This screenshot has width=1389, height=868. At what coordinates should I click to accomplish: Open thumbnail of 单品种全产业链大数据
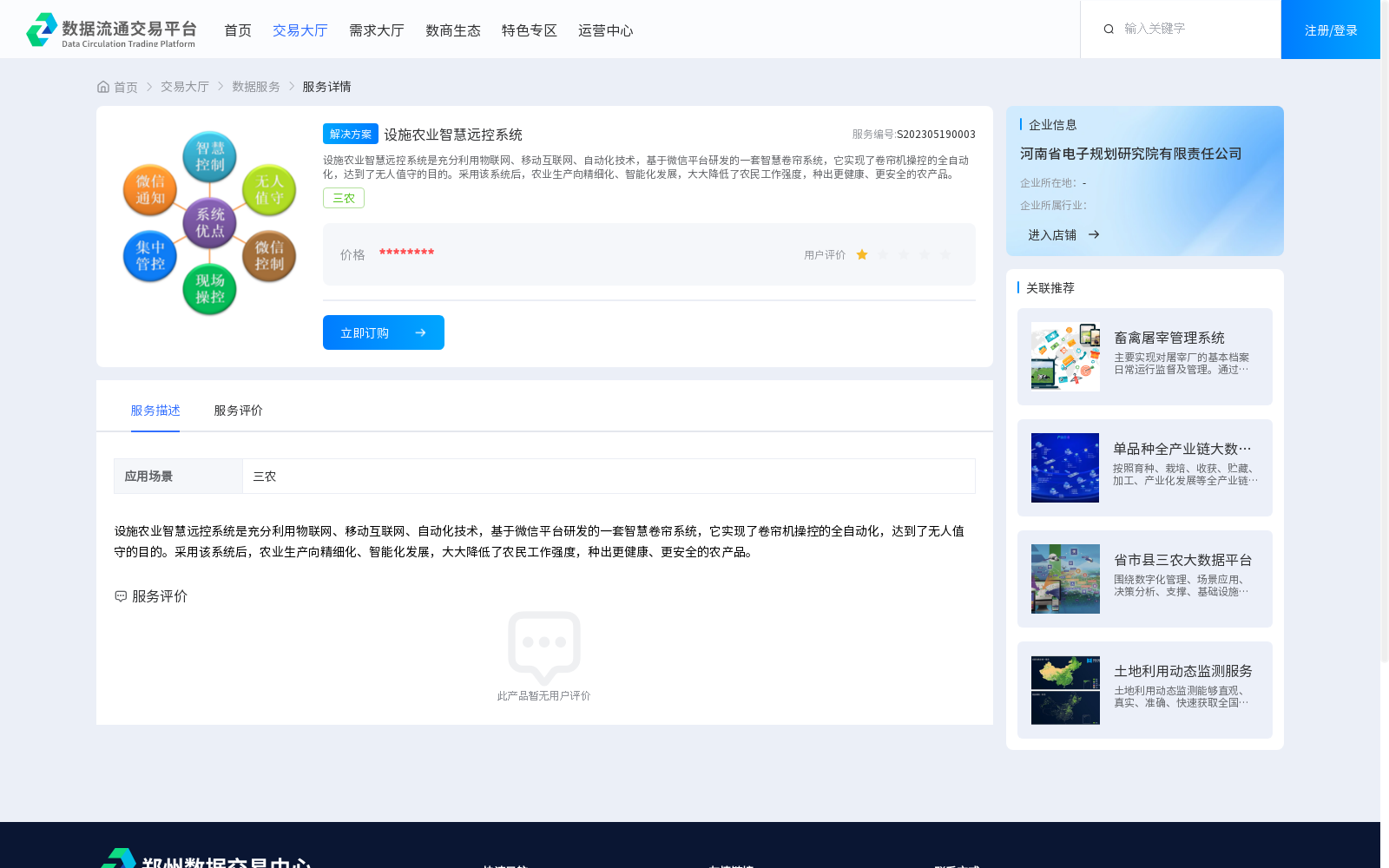1065,468
